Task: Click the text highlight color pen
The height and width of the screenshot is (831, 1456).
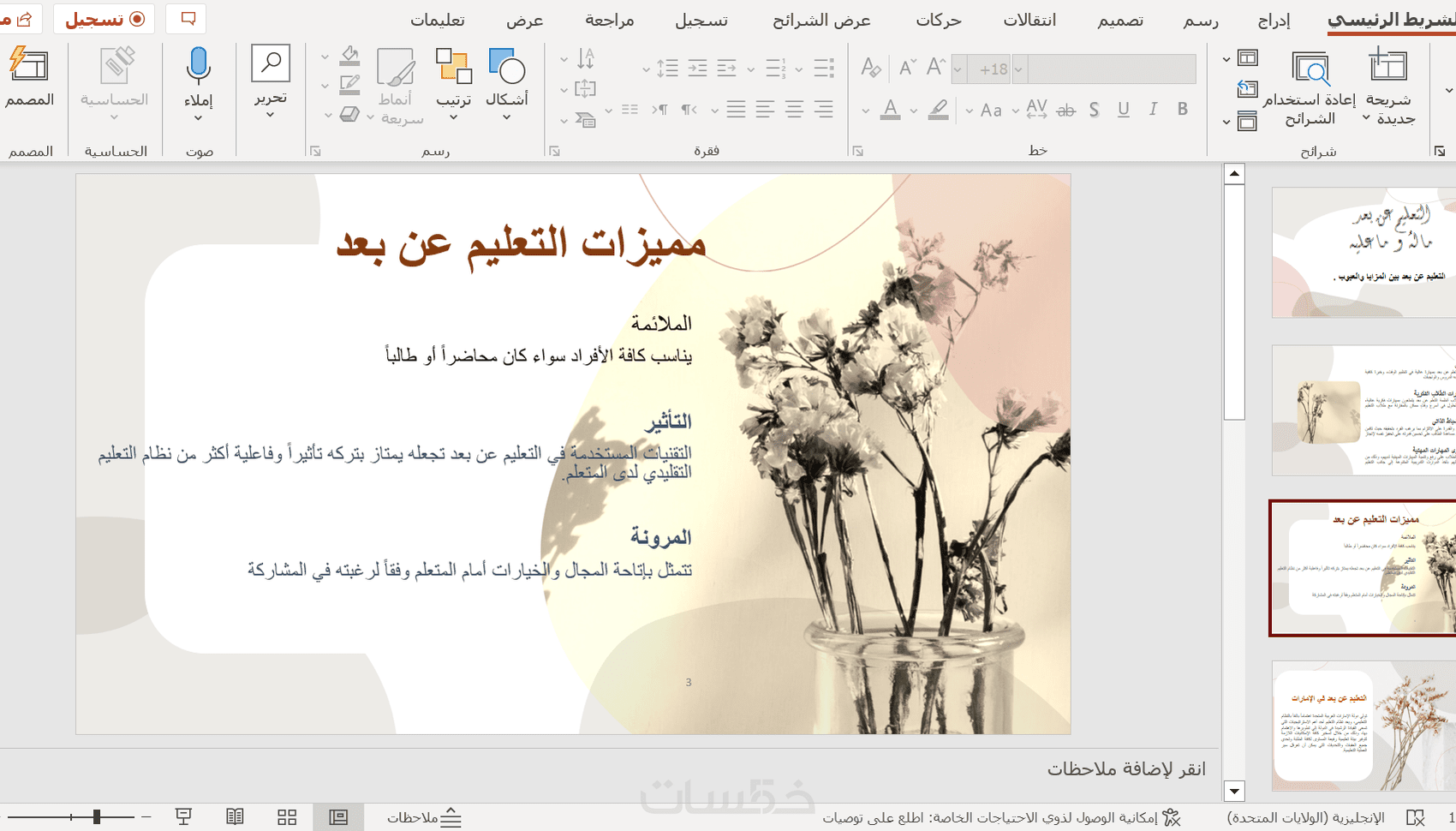Action: [939, 110]
